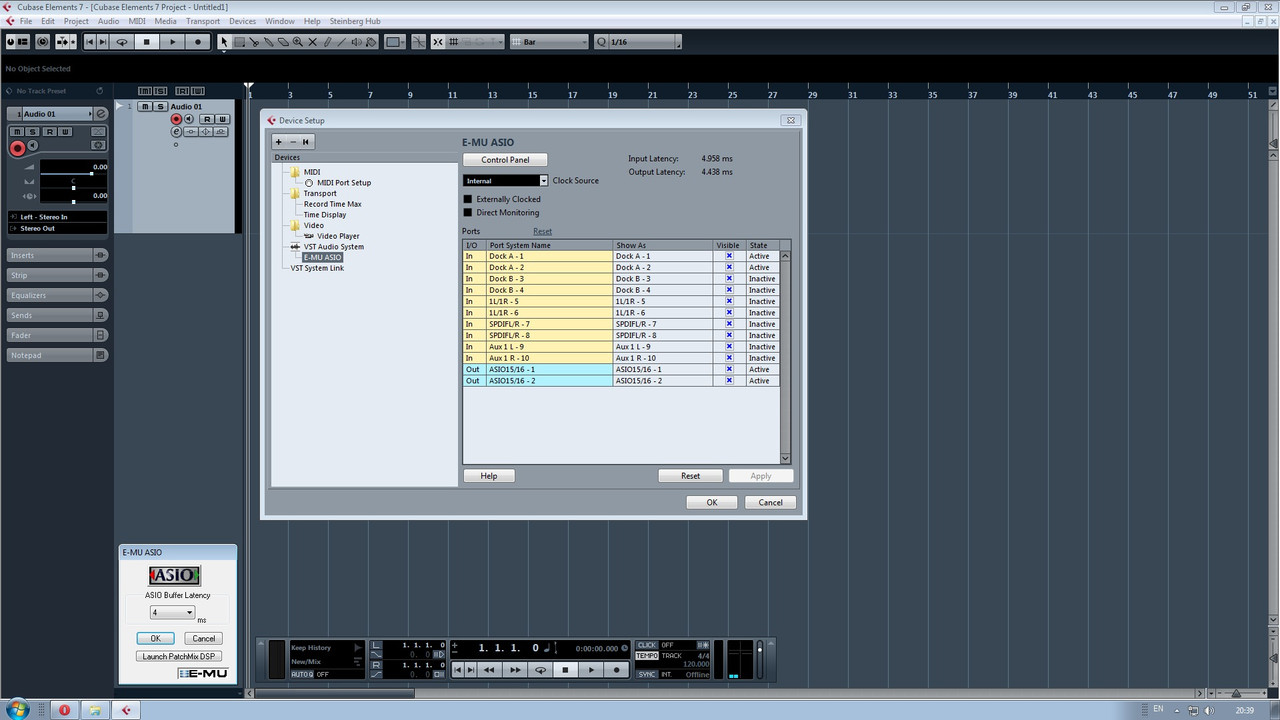Select the Play speaker tool
The width and height of the screenshot is (1280, 720).
pyautogui.click(x=356, y=42)
